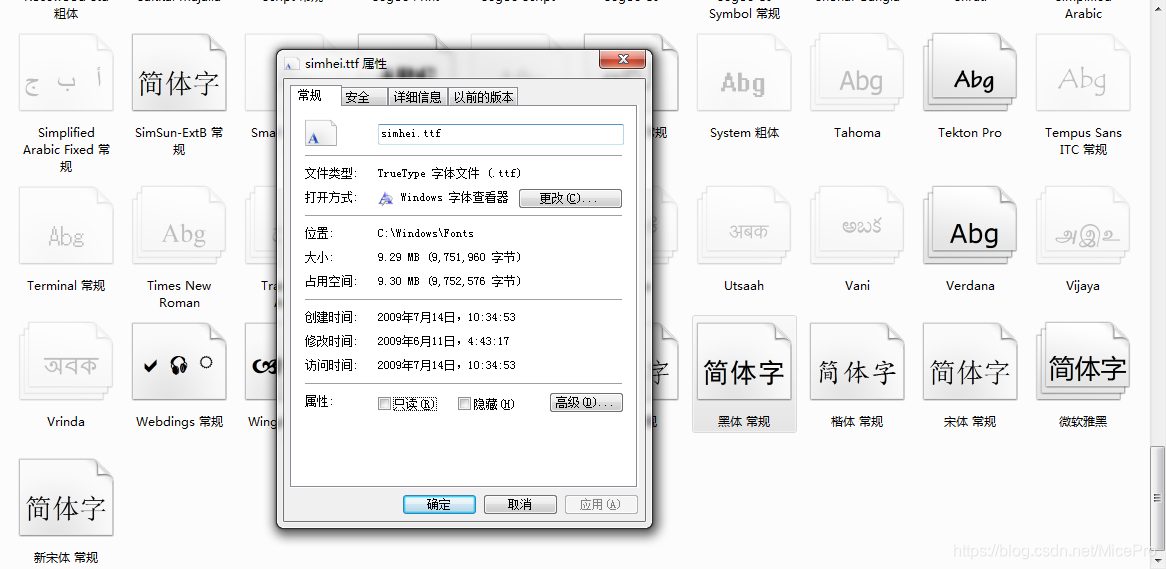
Task: Click the file icon beside the simhei.ttf name field
Action: coord(321,134)
